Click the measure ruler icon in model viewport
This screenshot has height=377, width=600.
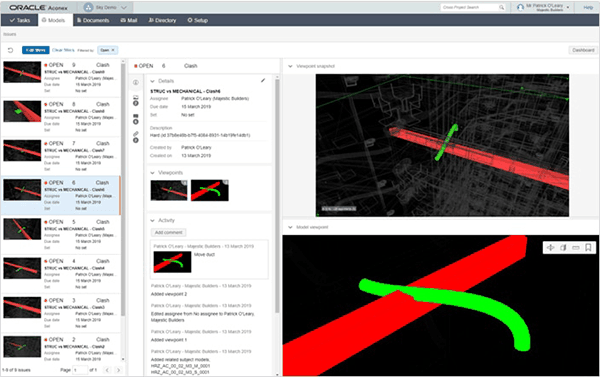point(576,248)
